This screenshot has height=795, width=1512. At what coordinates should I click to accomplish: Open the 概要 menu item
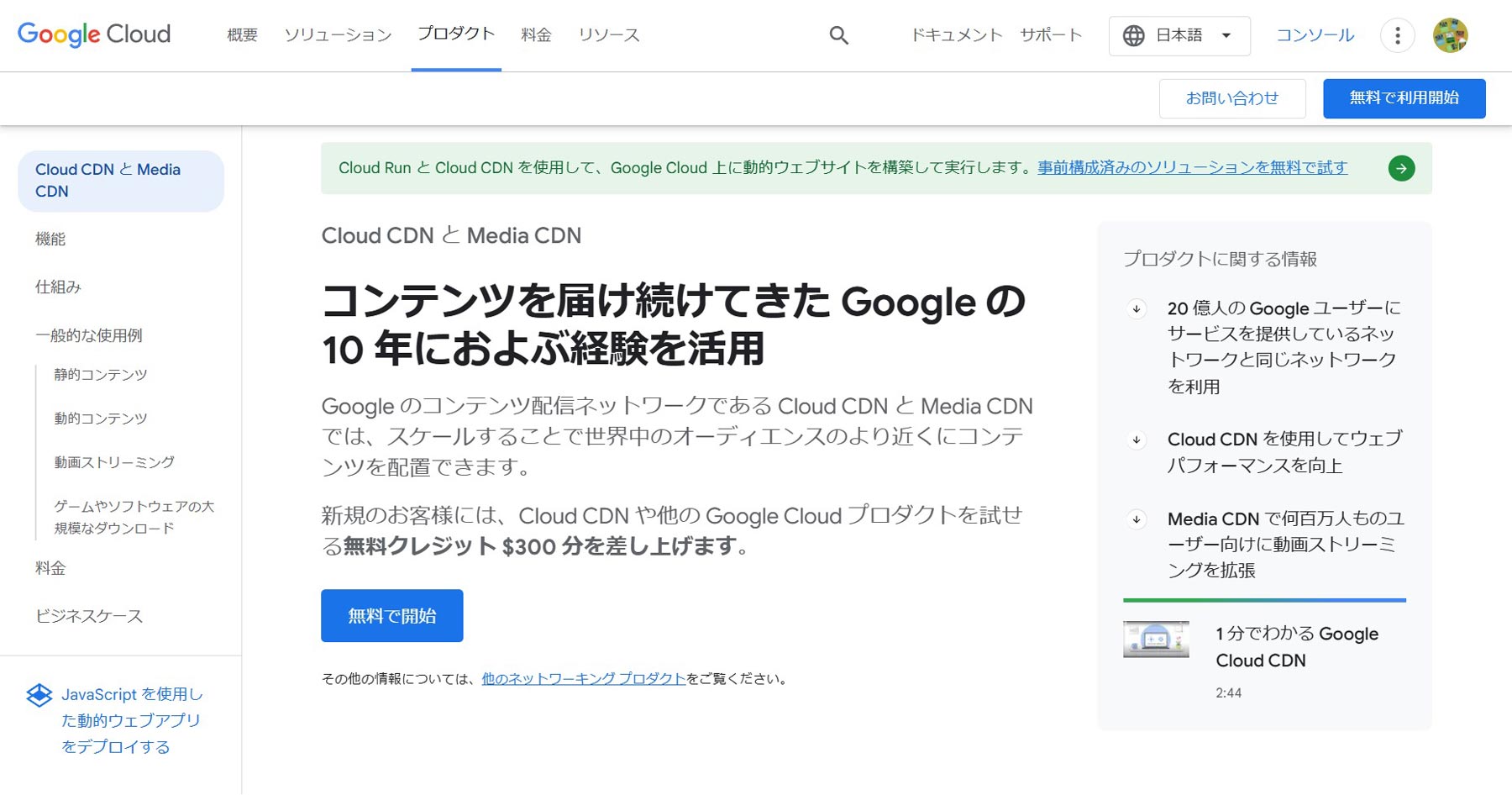tap(242, 35)
